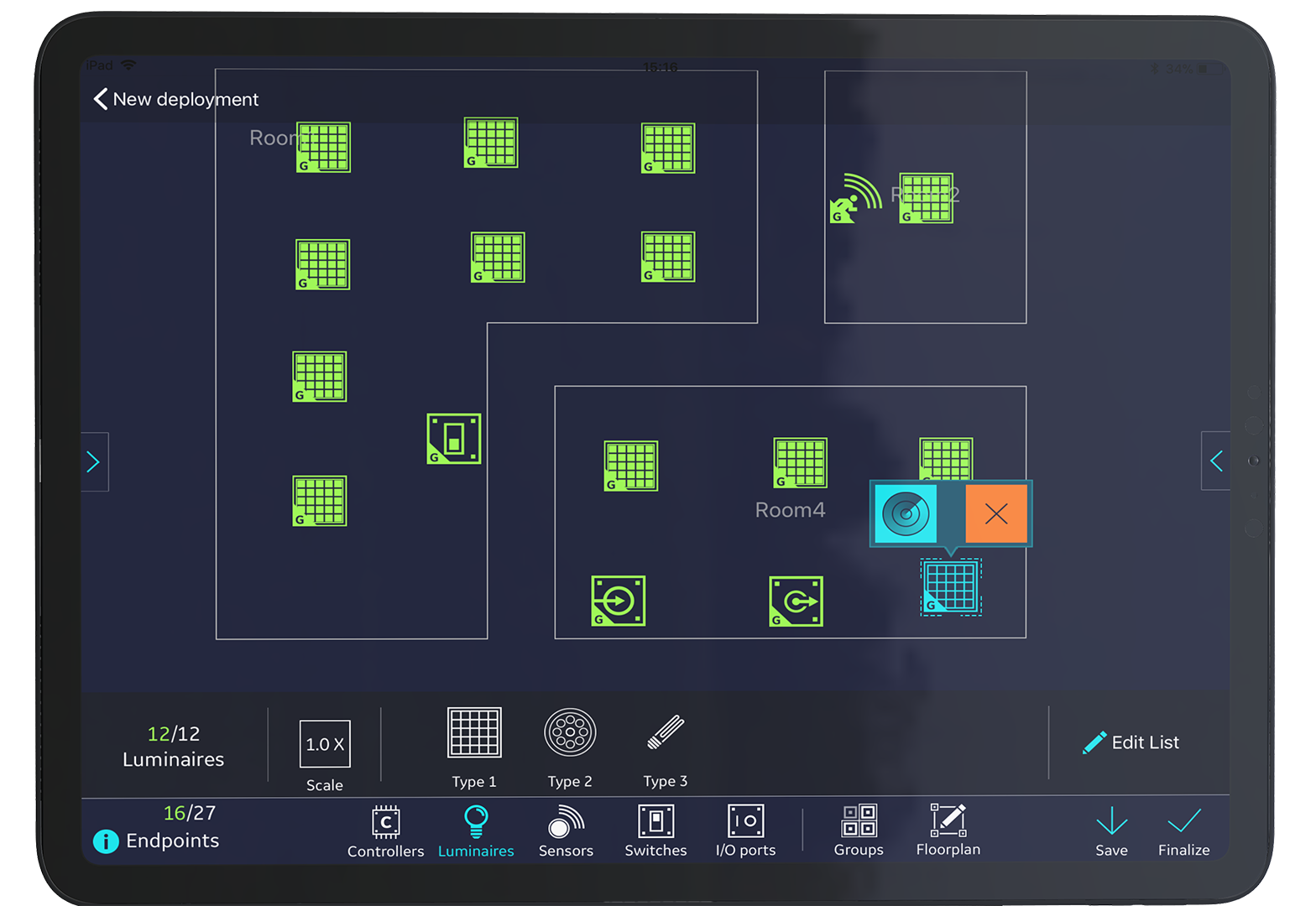Click the orange X remove button
The image size is (1316, 906).
996,513
